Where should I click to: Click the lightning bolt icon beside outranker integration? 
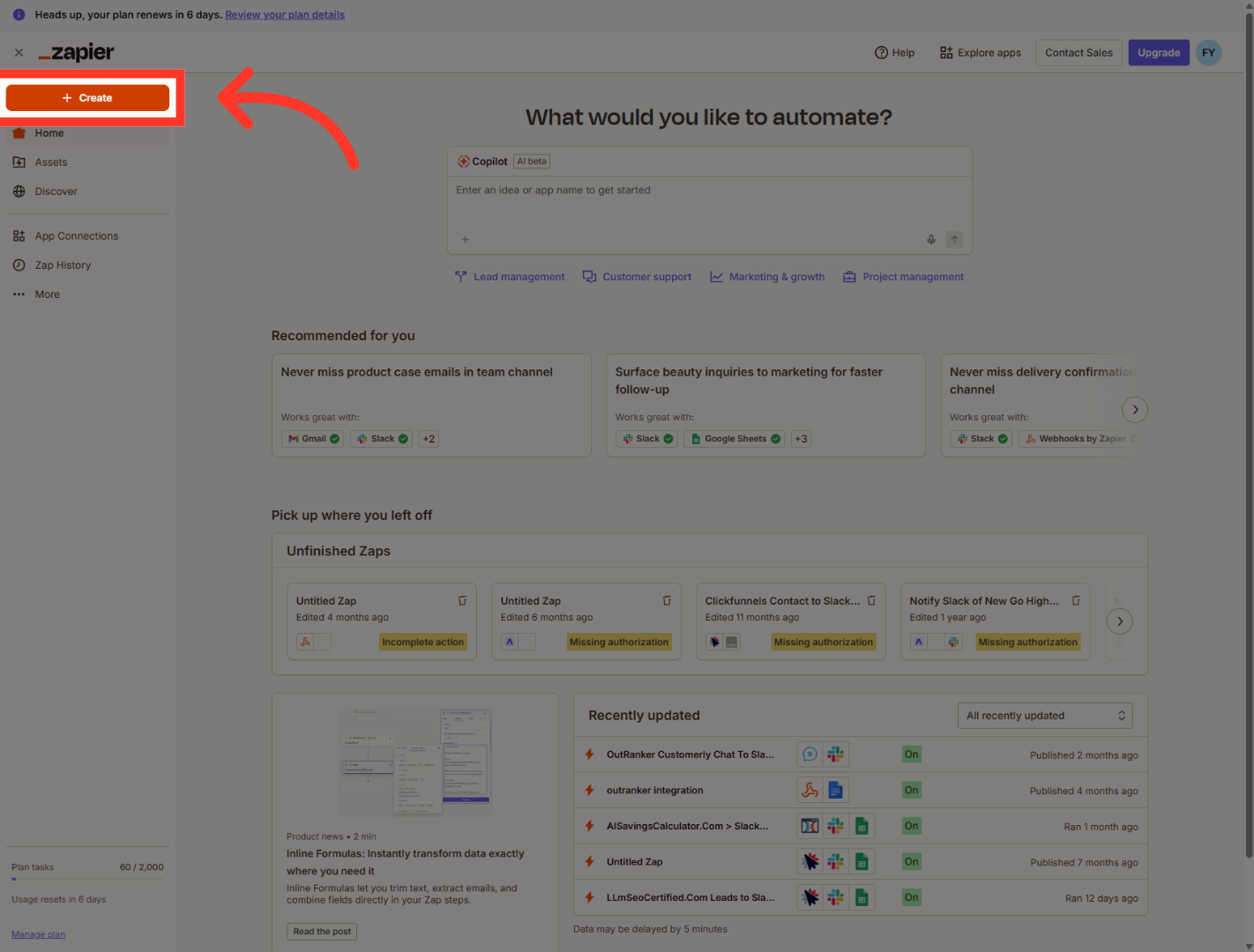tap(589, 791)
